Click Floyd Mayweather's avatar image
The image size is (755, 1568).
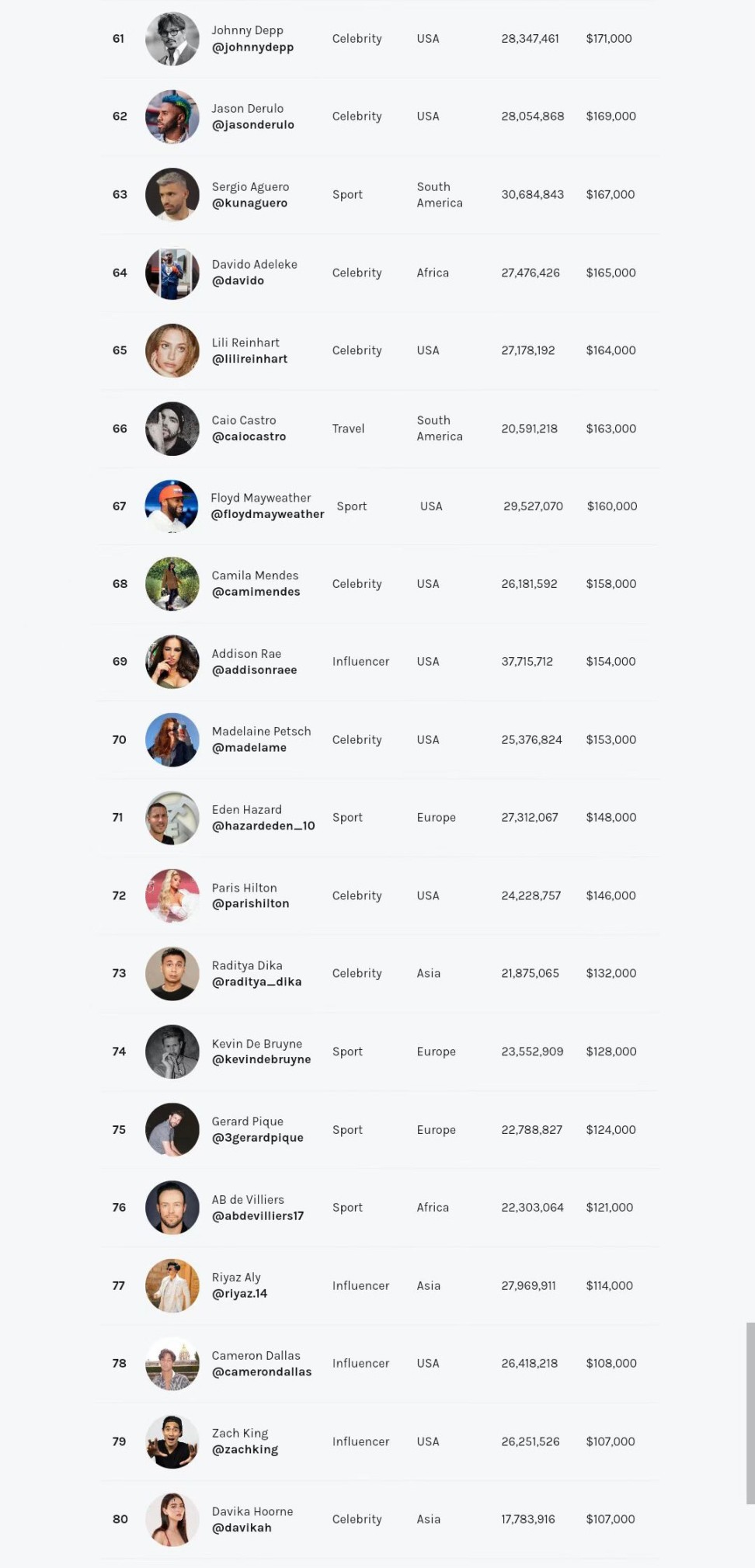coord(172,506)
